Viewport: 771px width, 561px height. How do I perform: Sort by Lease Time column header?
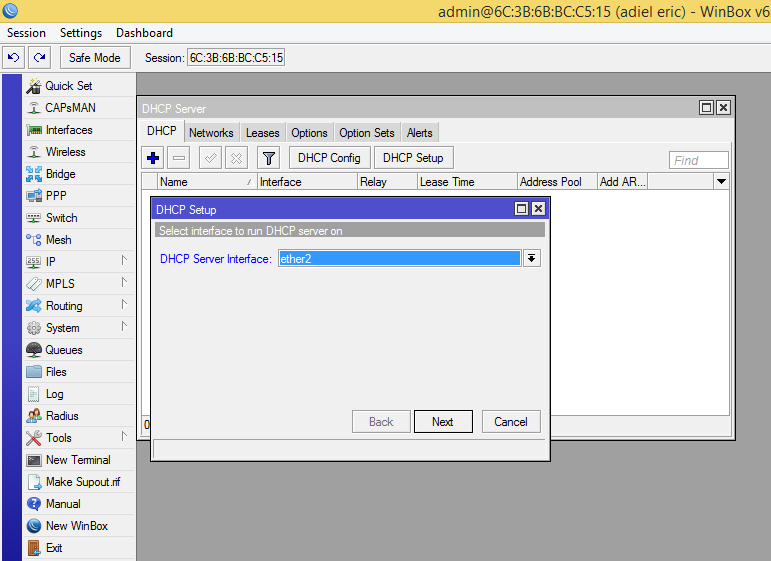click(467, 181)
